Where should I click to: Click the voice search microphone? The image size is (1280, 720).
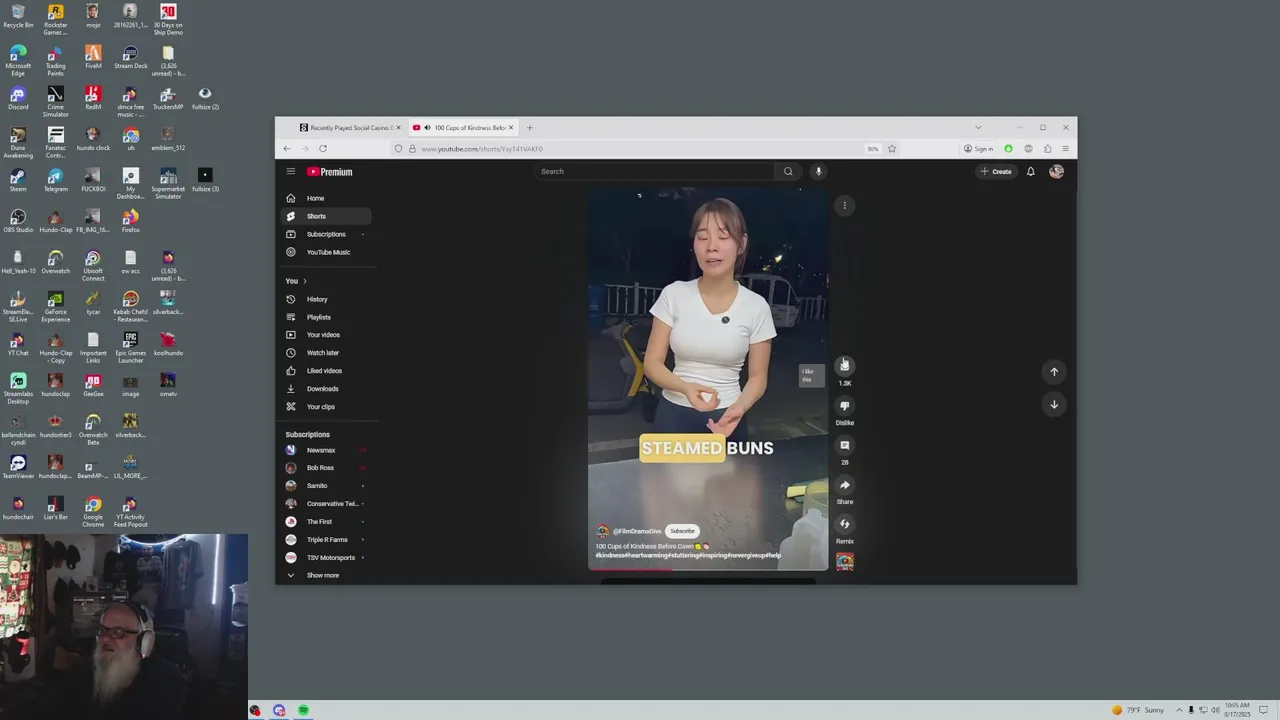pos(818,172)
